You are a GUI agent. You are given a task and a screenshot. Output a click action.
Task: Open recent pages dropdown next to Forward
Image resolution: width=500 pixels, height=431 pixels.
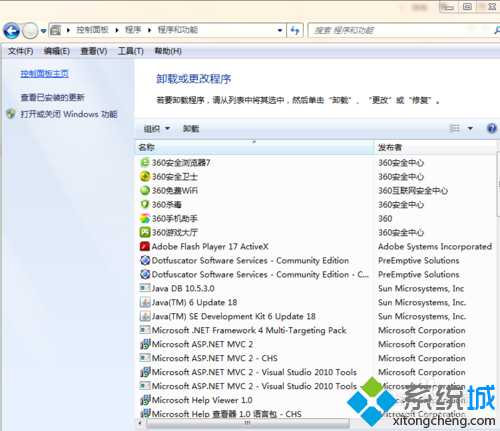(43, 31)
